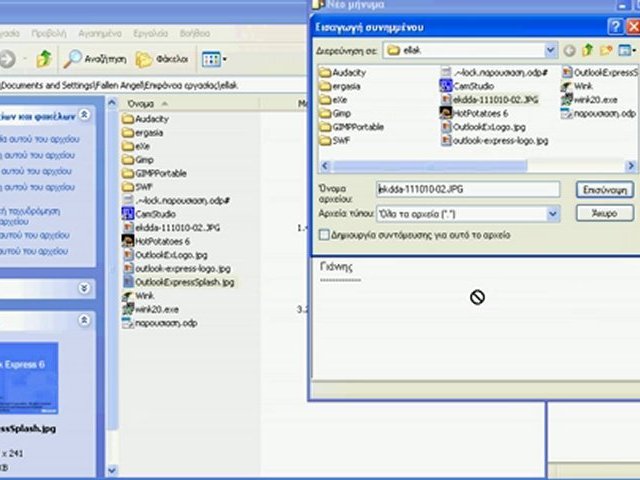Open the Tools menu in Explorer
640x480 pixels.
[151, 33]
